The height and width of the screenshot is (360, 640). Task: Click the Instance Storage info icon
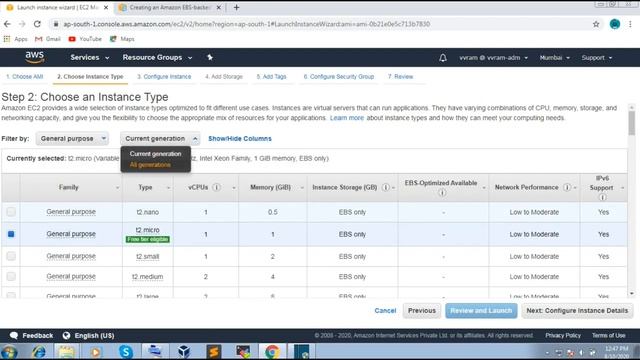pos(385,187)
